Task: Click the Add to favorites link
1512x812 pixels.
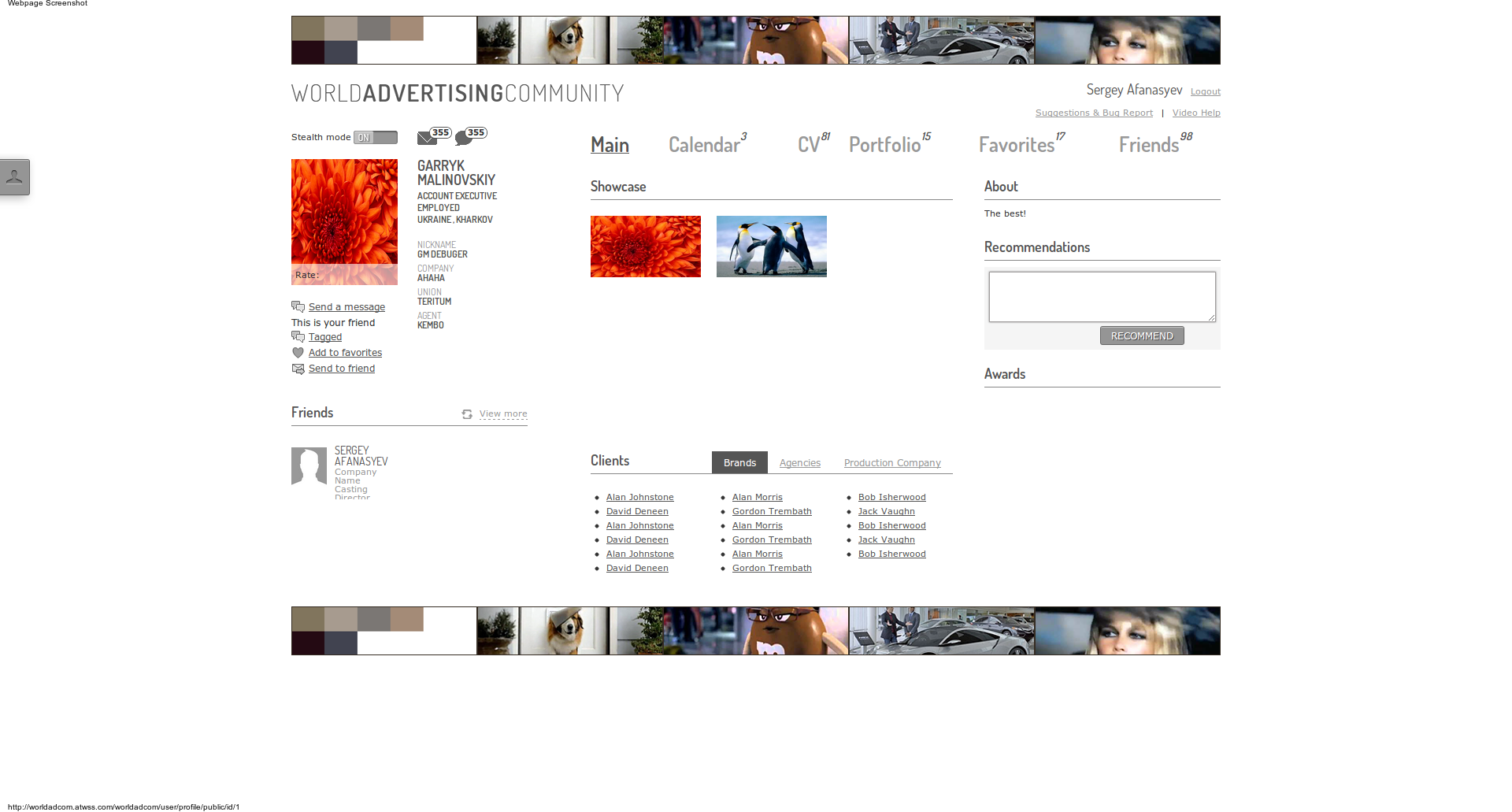Action: [345, 353]
